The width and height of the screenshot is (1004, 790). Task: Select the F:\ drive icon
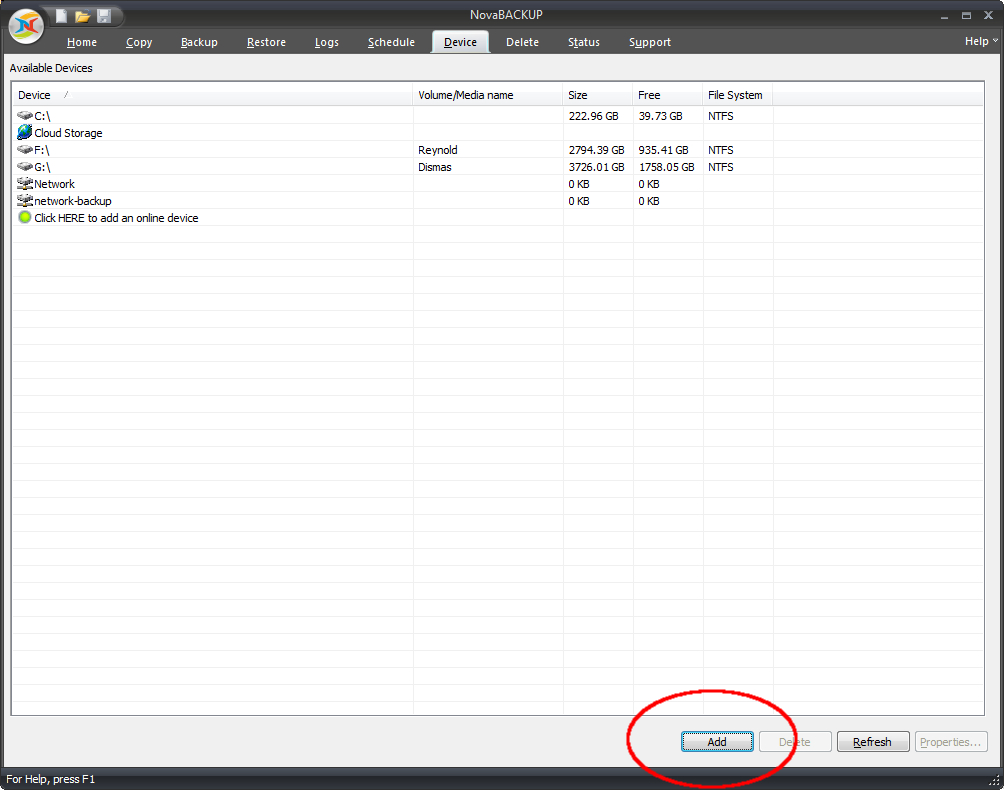tap(25, 150)
